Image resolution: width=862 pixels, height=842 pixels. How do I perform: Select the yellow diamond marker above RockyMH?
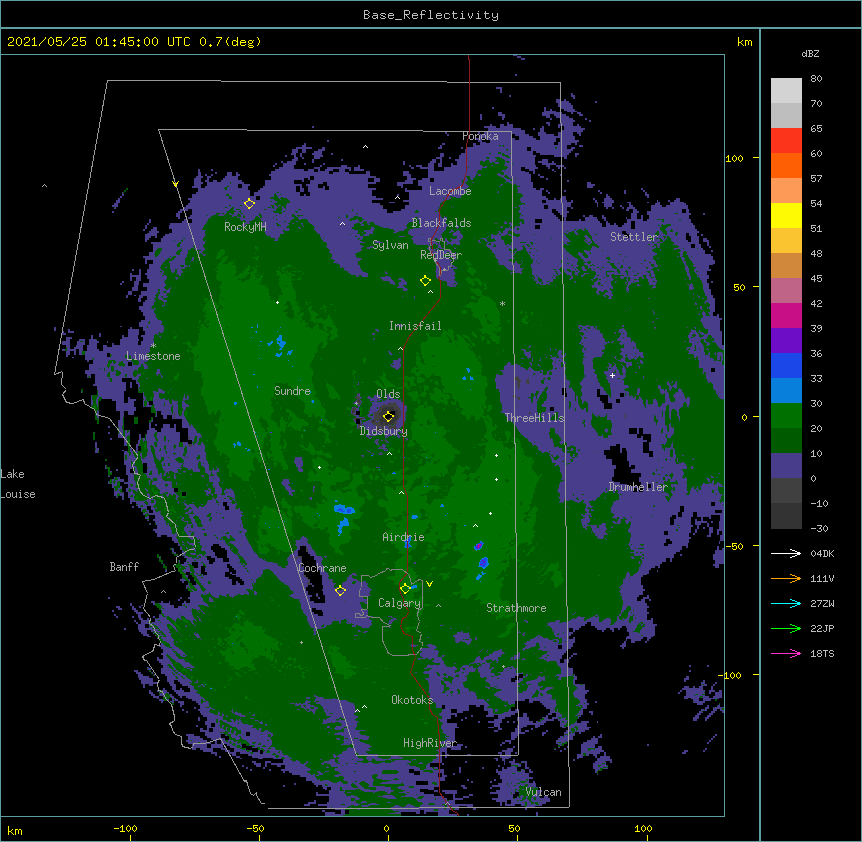249,203
